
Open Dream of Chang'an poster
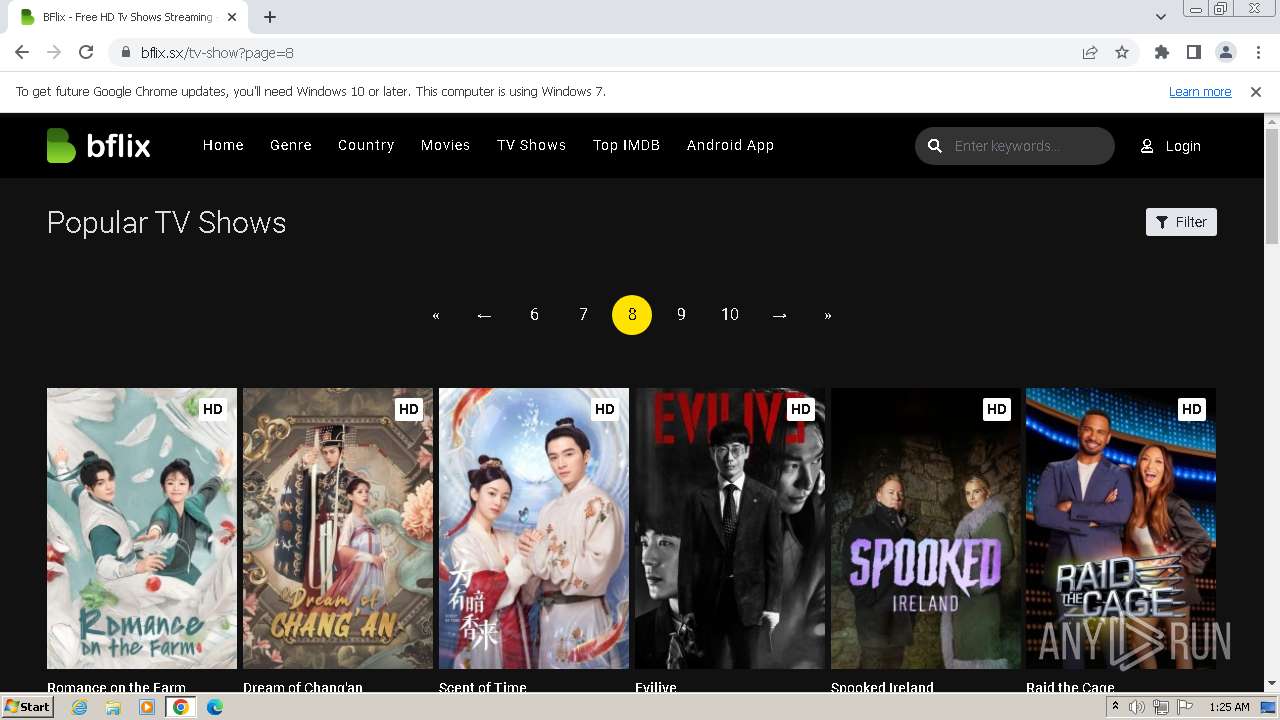tap(338, 528)
